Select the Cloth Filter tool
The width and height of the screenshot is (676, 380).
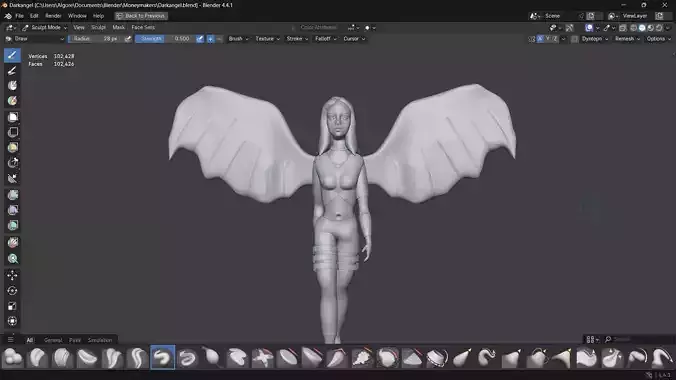(x=12, y=210)
